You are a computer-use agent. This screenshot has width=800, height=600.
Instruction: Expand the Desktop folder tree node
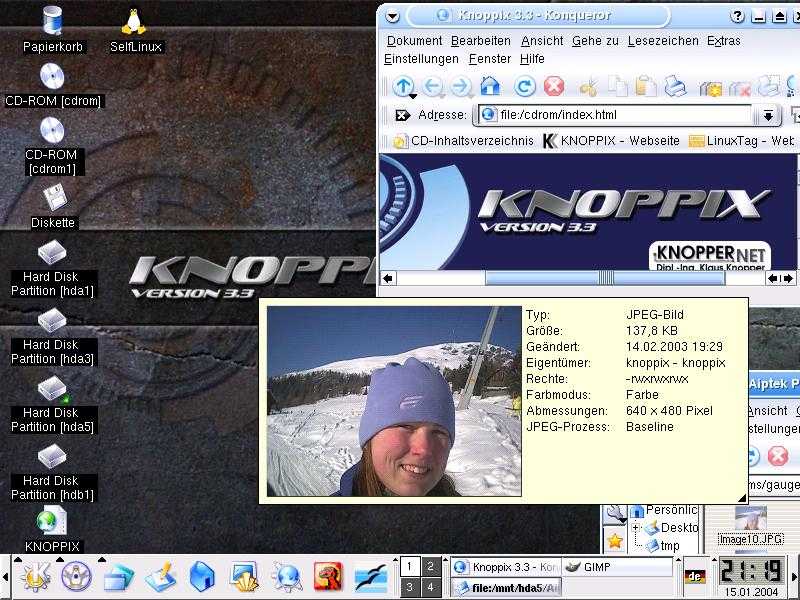636,527
